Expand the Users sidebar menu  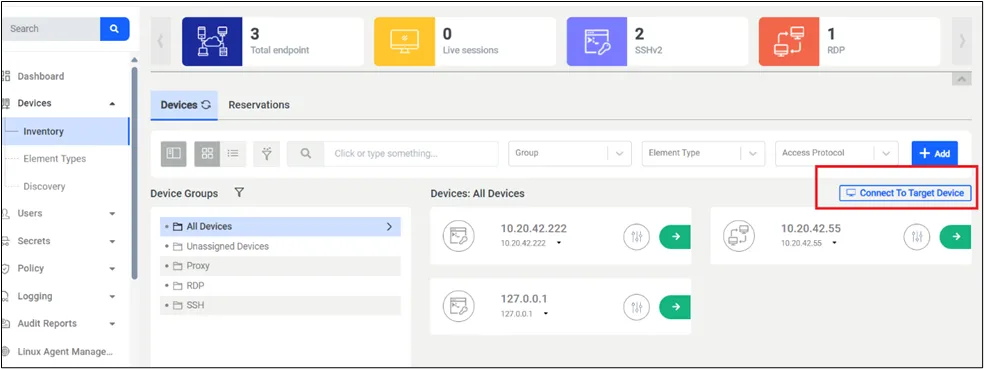(x=112, y=213)
